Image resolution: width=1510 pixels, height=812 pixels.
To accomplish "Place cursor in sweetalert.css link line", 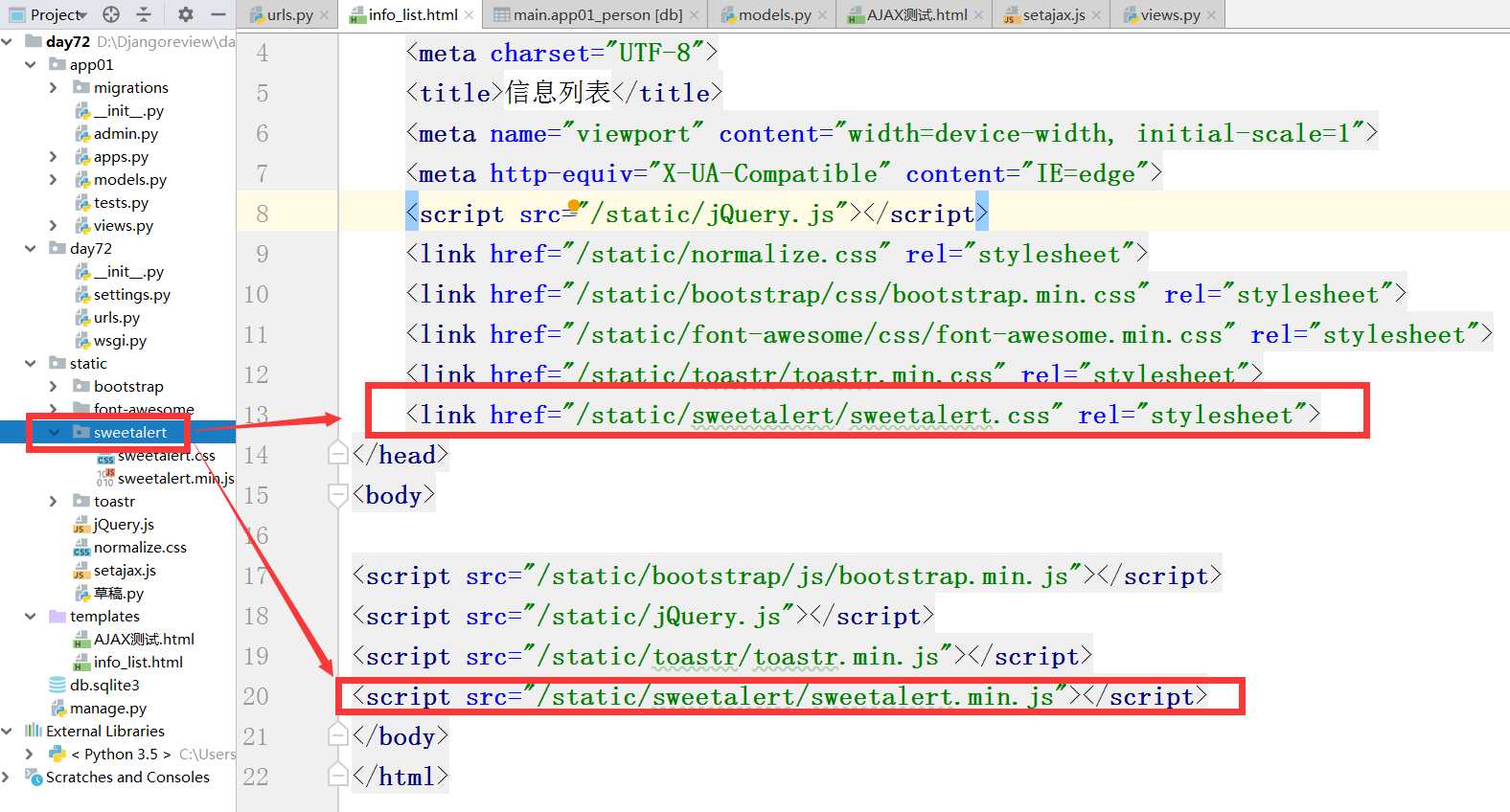I will click(x=862, y=415).
